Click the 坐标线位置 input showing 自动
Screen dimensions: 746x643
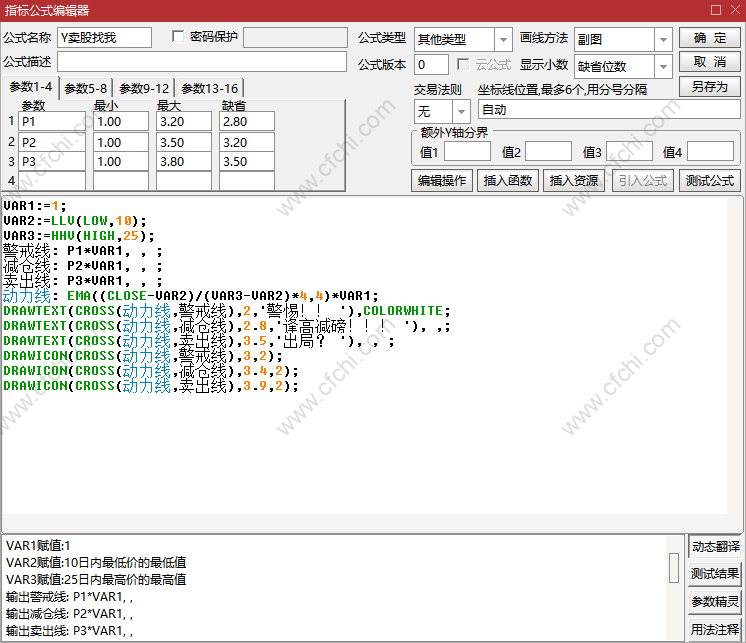(x=609, y=110)
